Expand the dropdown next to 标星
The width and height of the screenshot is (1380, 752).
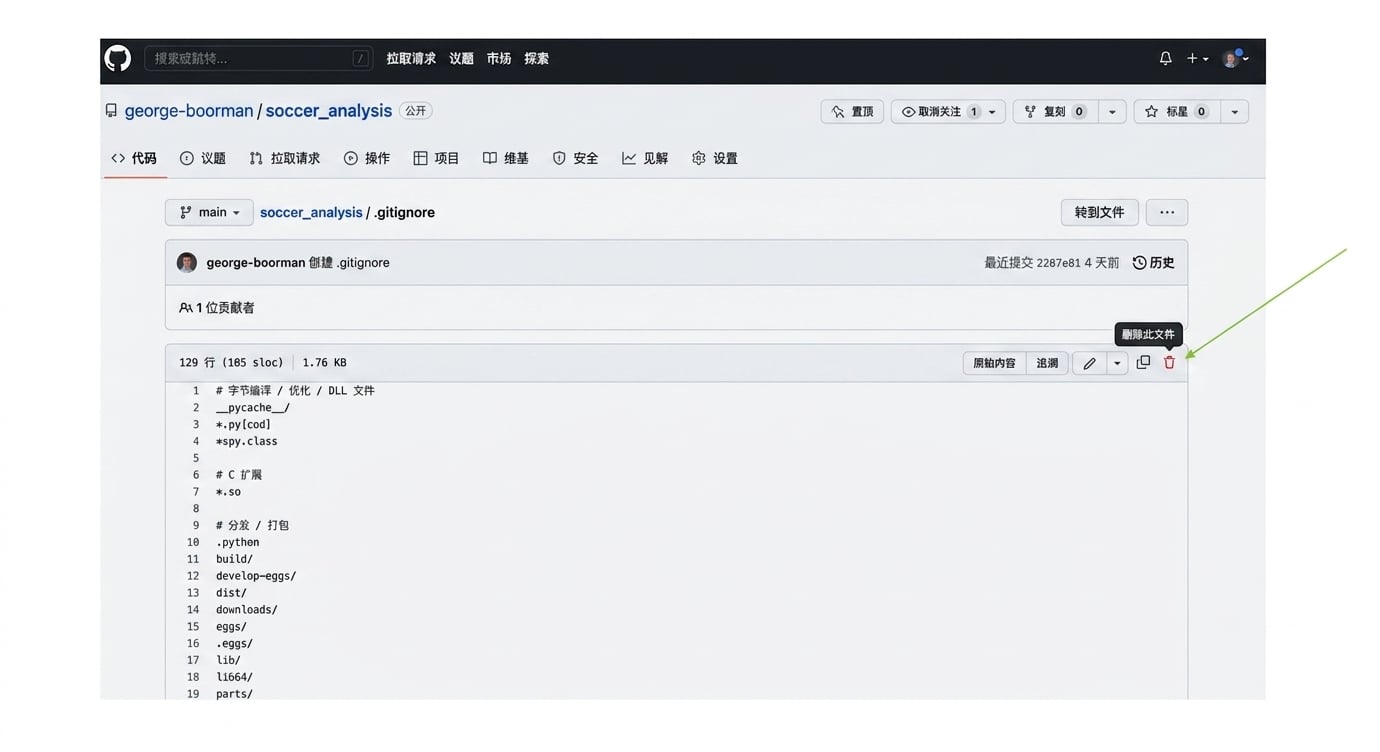[x=1235, y=112]
